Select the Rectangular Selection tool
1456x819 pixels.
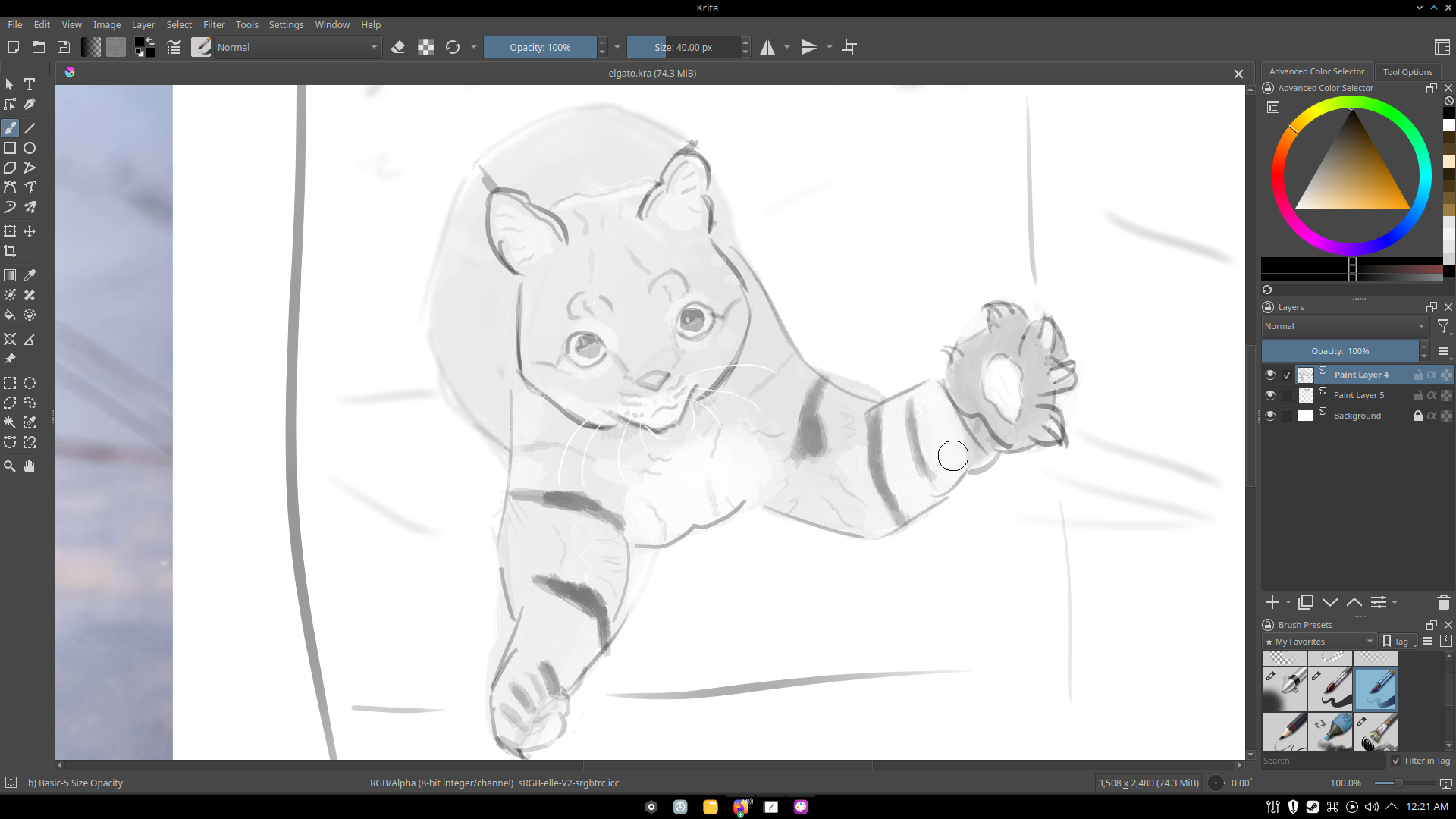point(10,383)
